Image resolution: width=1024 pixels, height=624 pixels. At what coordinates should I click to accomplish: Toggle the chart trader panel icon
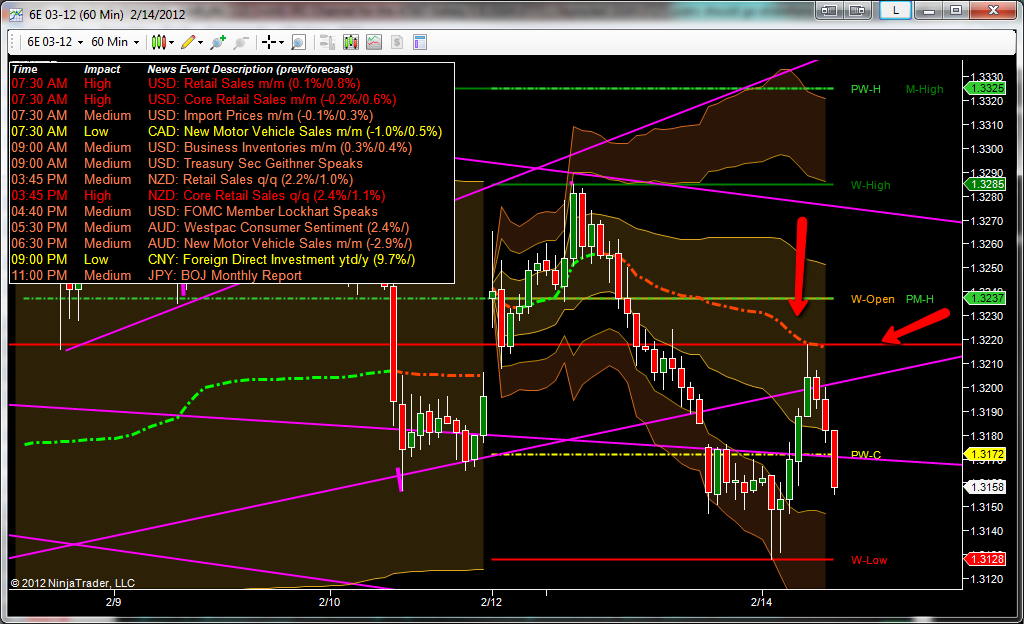pos(327,42)
